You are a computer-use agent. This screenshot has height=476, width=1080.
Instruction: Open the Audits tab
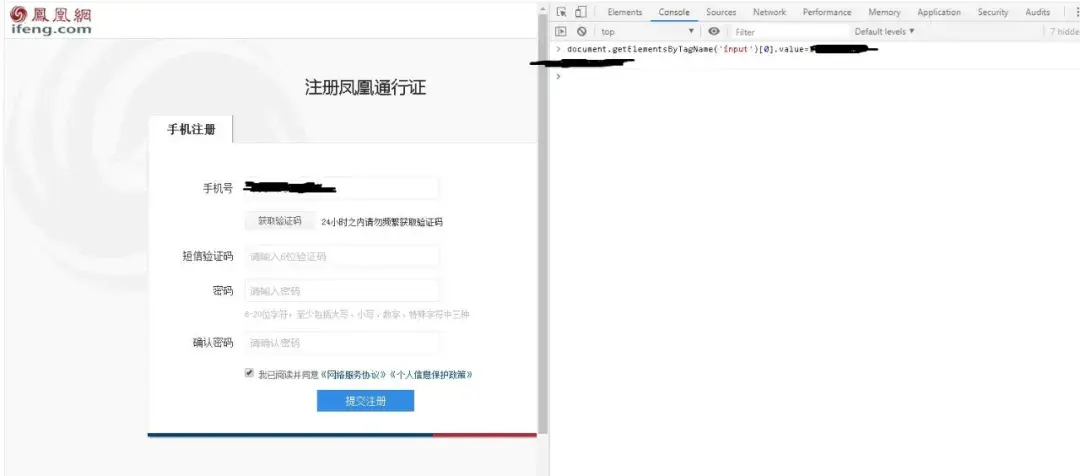(x=1037, y=12)
